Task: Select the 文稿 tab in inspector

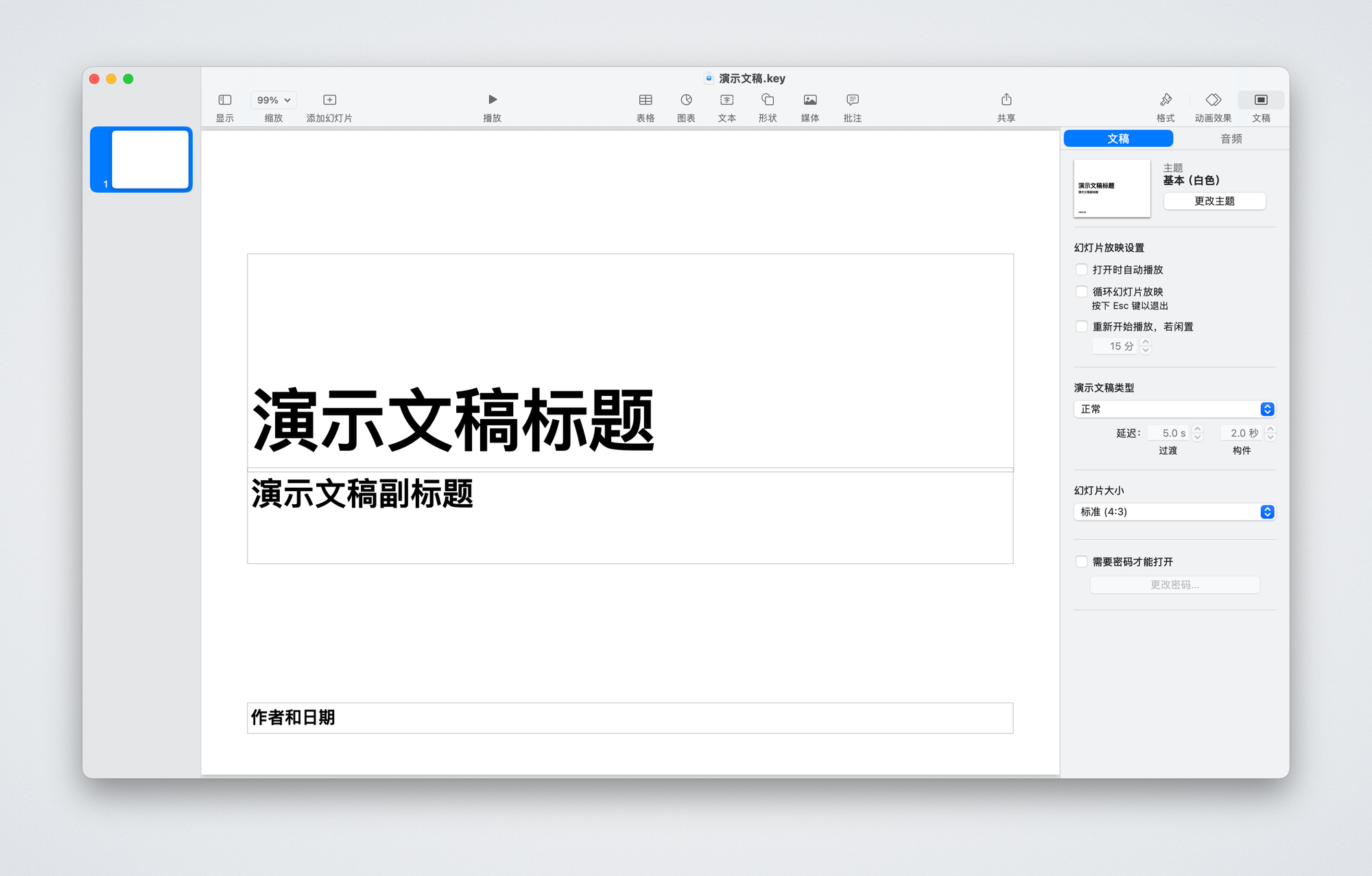Action: tap(1118, 139)
